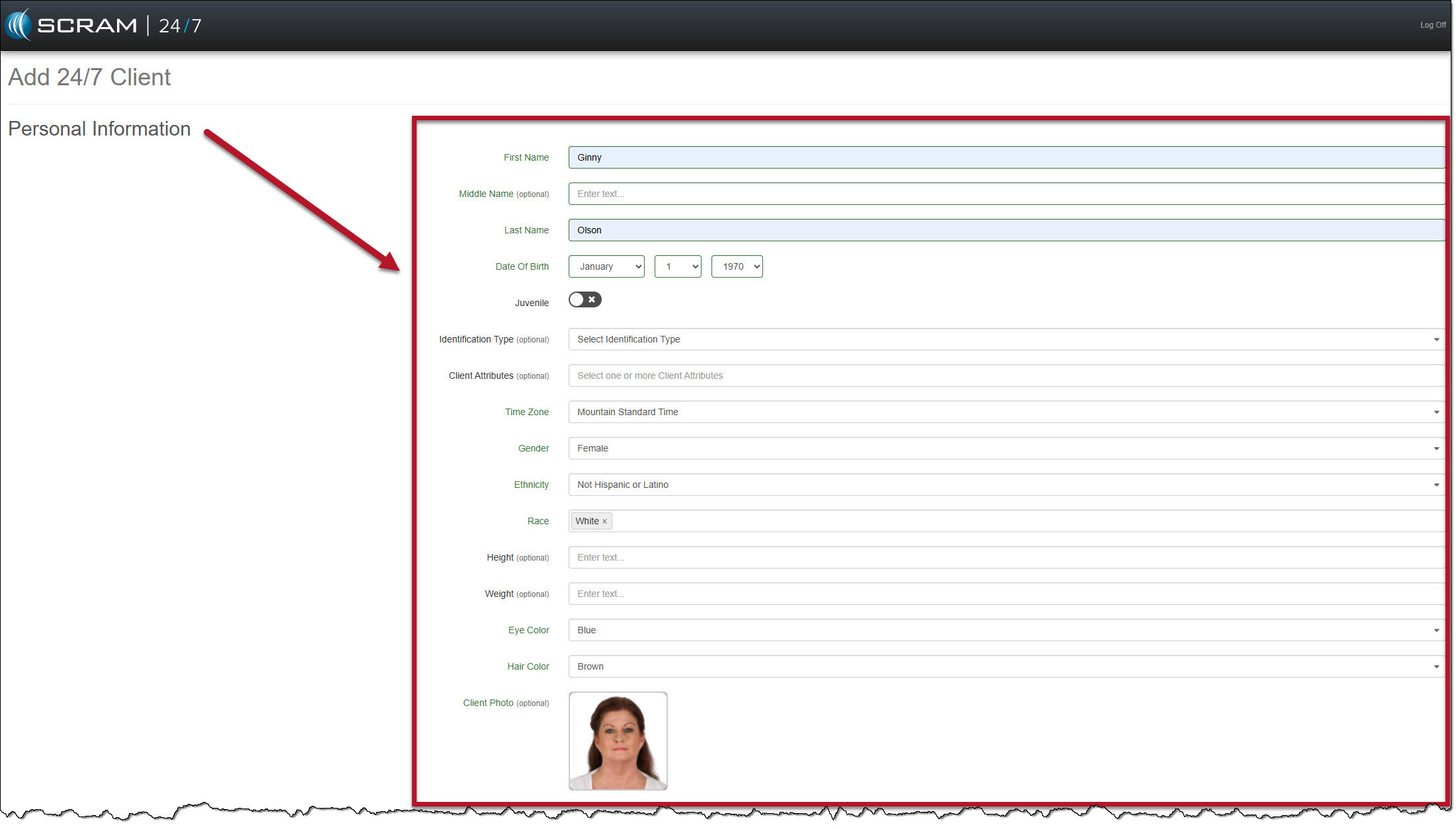This screenshot has height=829, width=1456.
Task: Open the birth day dropdown
Action: click(678, 266)
